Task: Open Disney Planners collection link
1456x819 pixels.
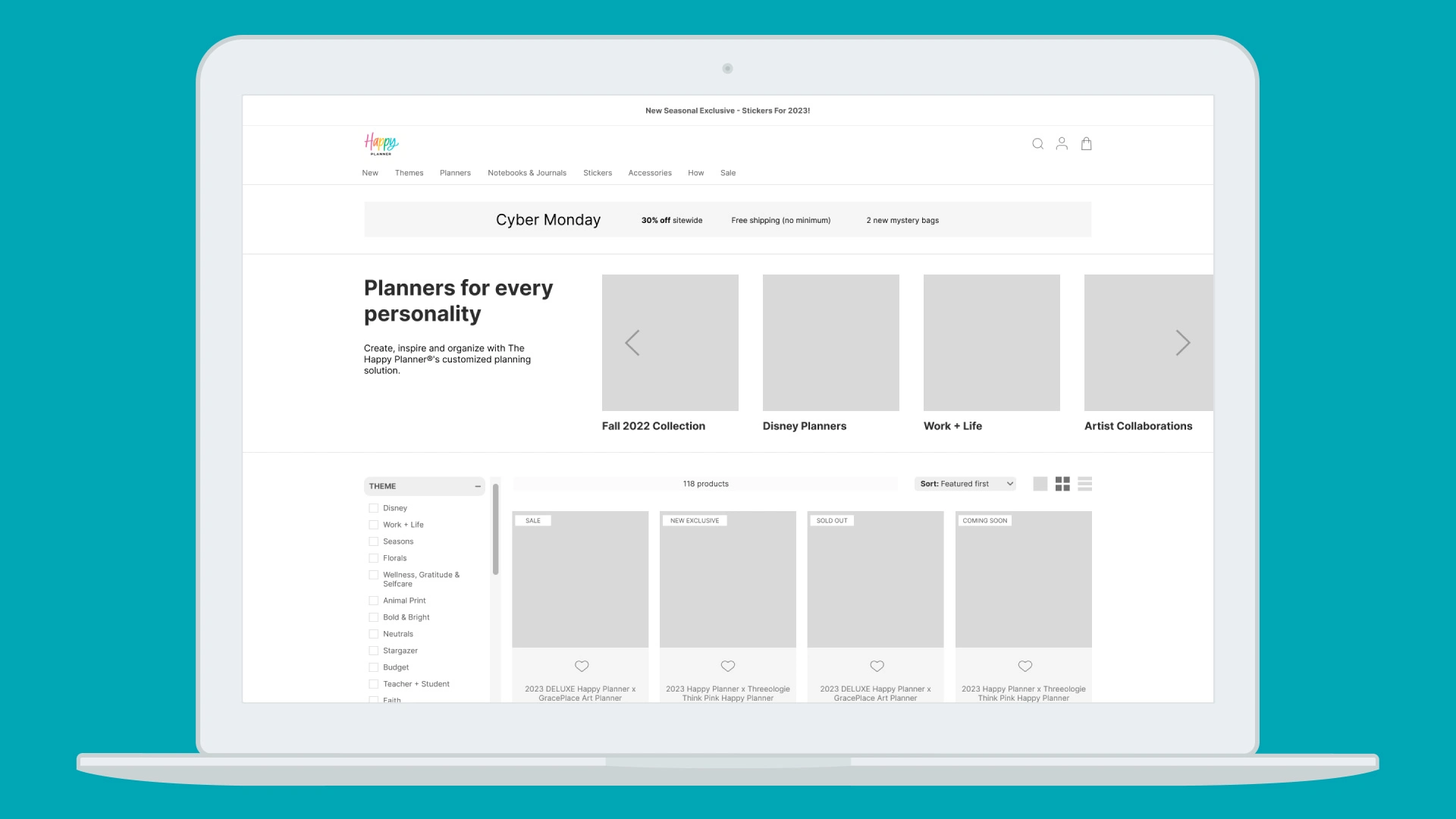Action: tap(805, 426)
